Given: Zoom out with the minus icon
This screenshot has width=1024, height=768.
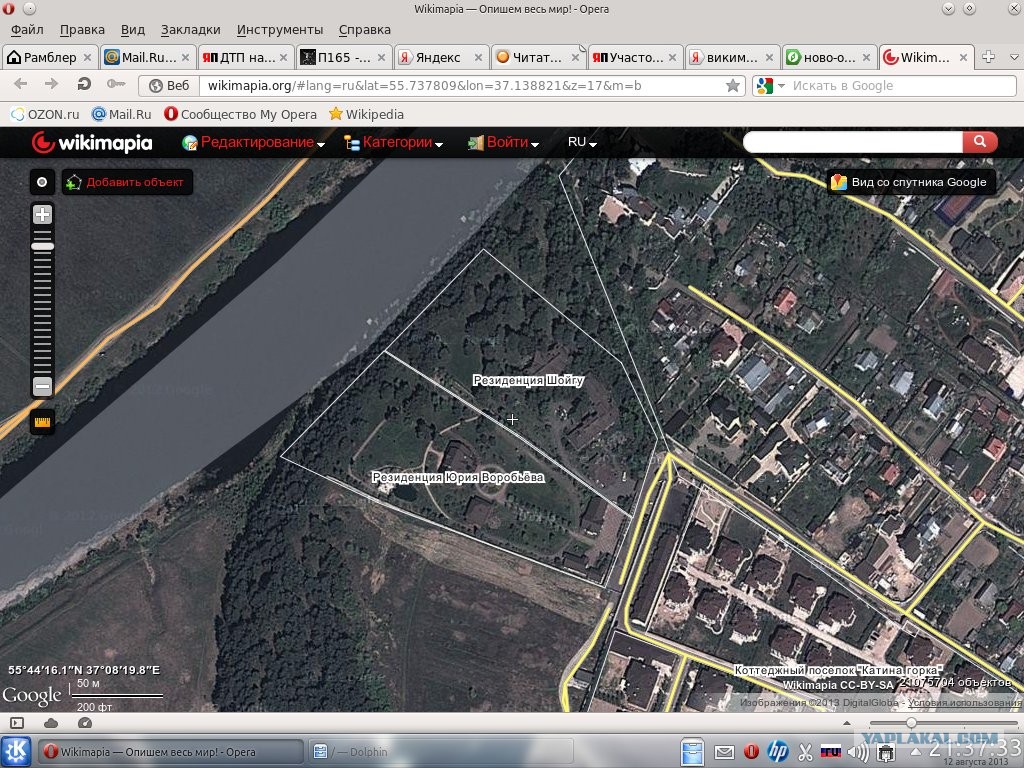Looking at the screenshot, I should click(x=41, y=385).
